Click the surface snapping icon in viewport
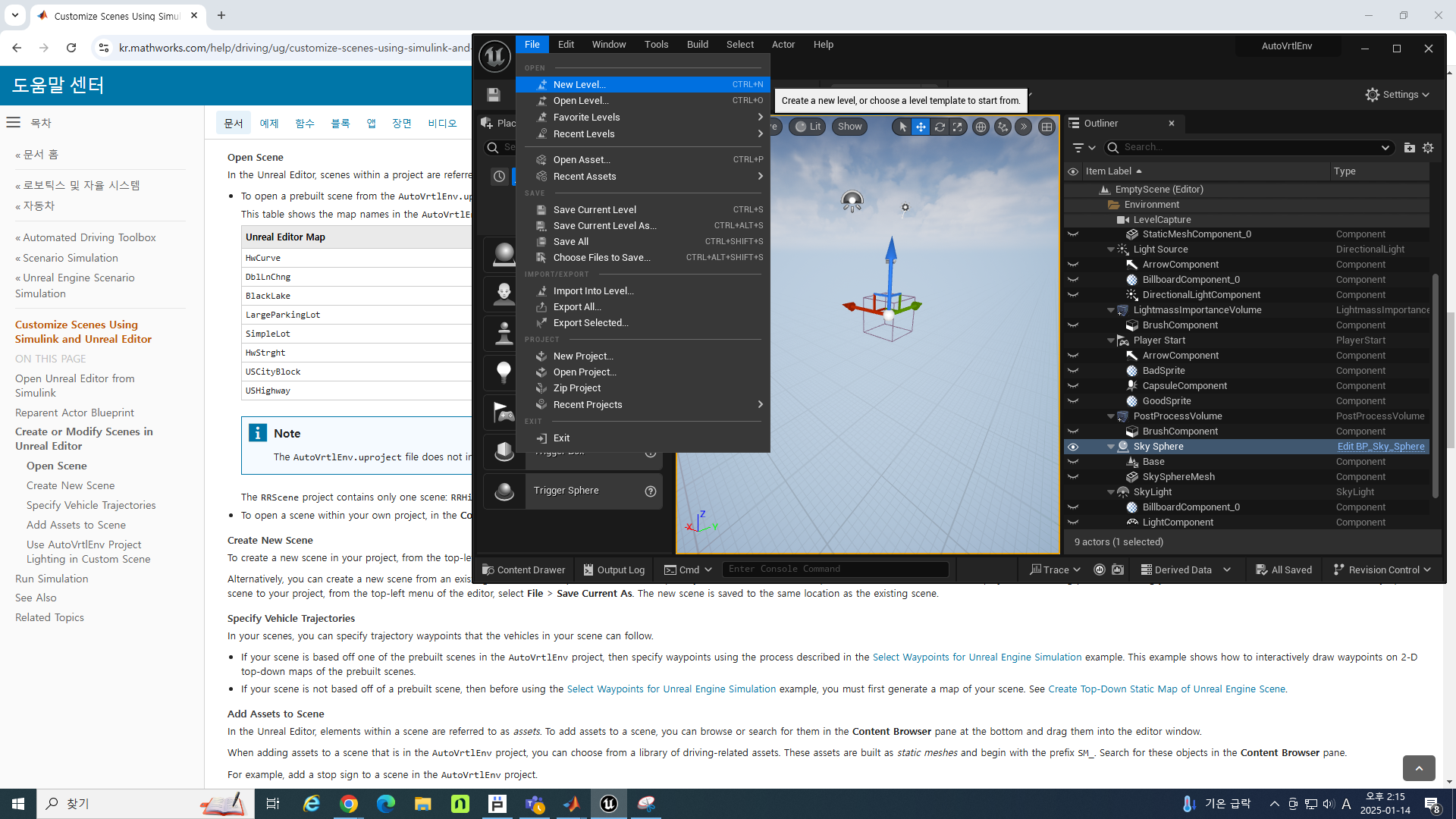The image size is (1456, 819). pyautogui.click(x=1003, y=127)
